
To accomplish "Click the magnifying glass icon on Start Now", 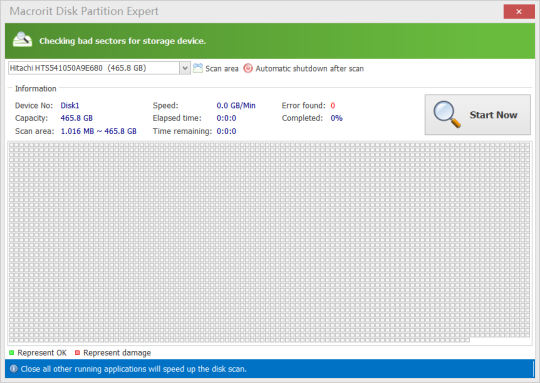I will [x=447, y=114].
